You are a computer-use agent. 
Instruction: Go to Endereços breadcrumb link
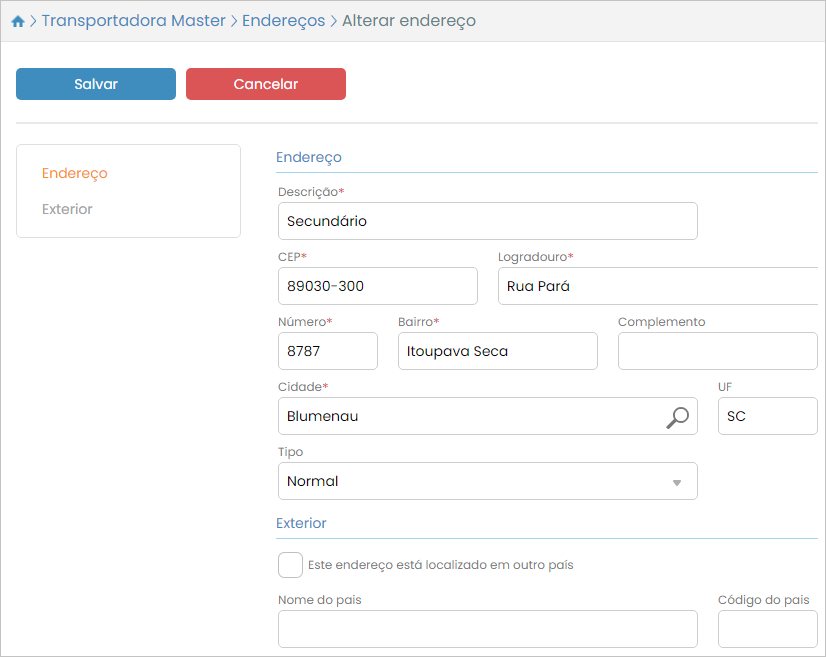[283, 21]
